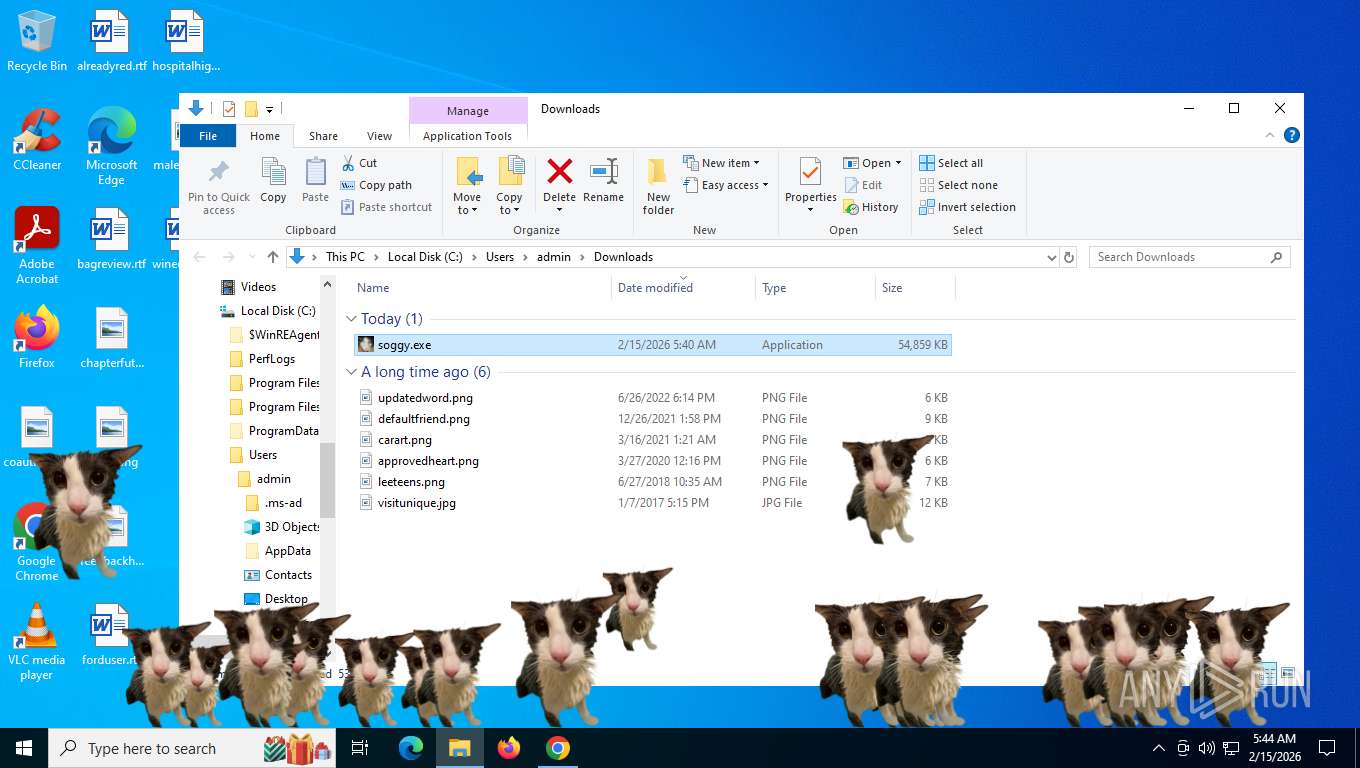Open the taskbar notification center
1360x768 pixels.
(1327, 748)
